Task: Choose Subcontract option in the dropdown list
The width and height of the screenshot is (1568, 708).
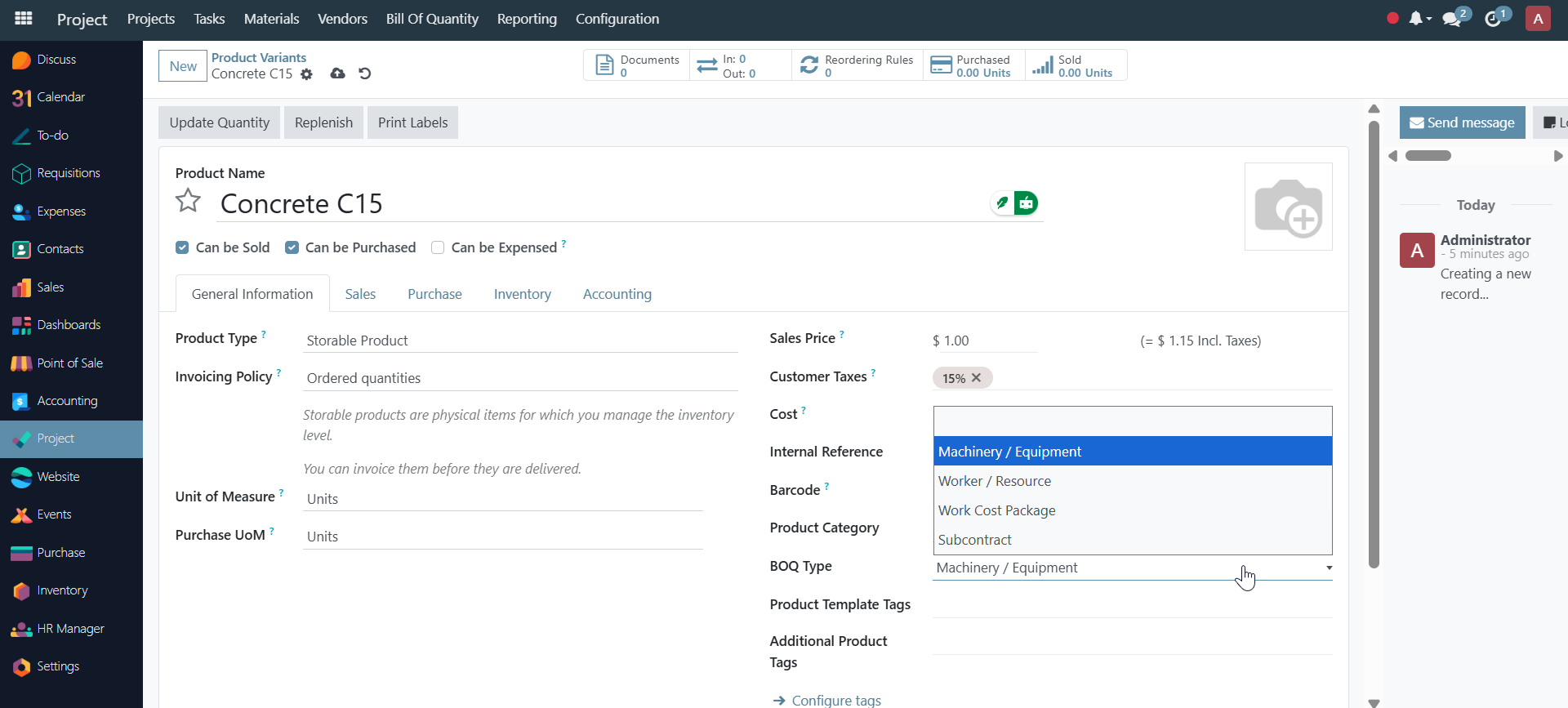Action: tap(974, 540)
